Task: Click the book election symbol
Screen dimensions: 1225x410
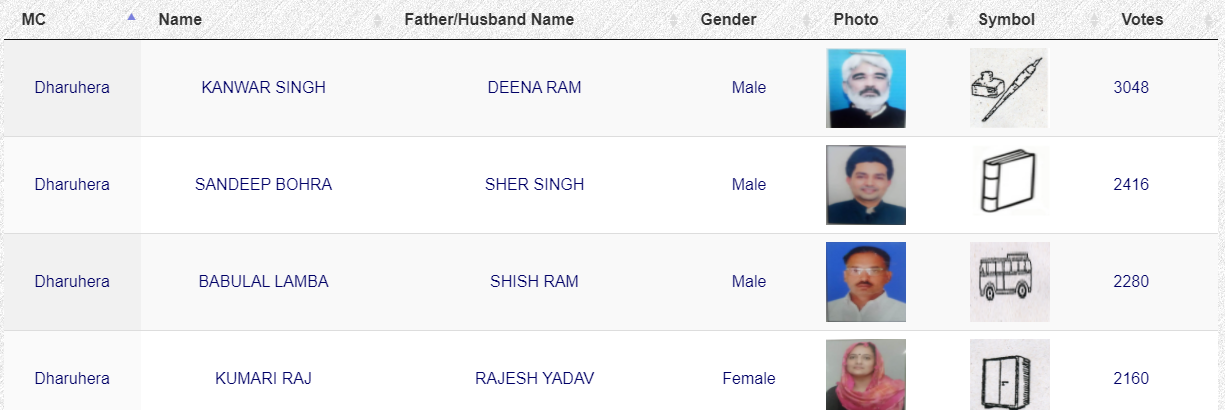Action: pos(1008,184)
